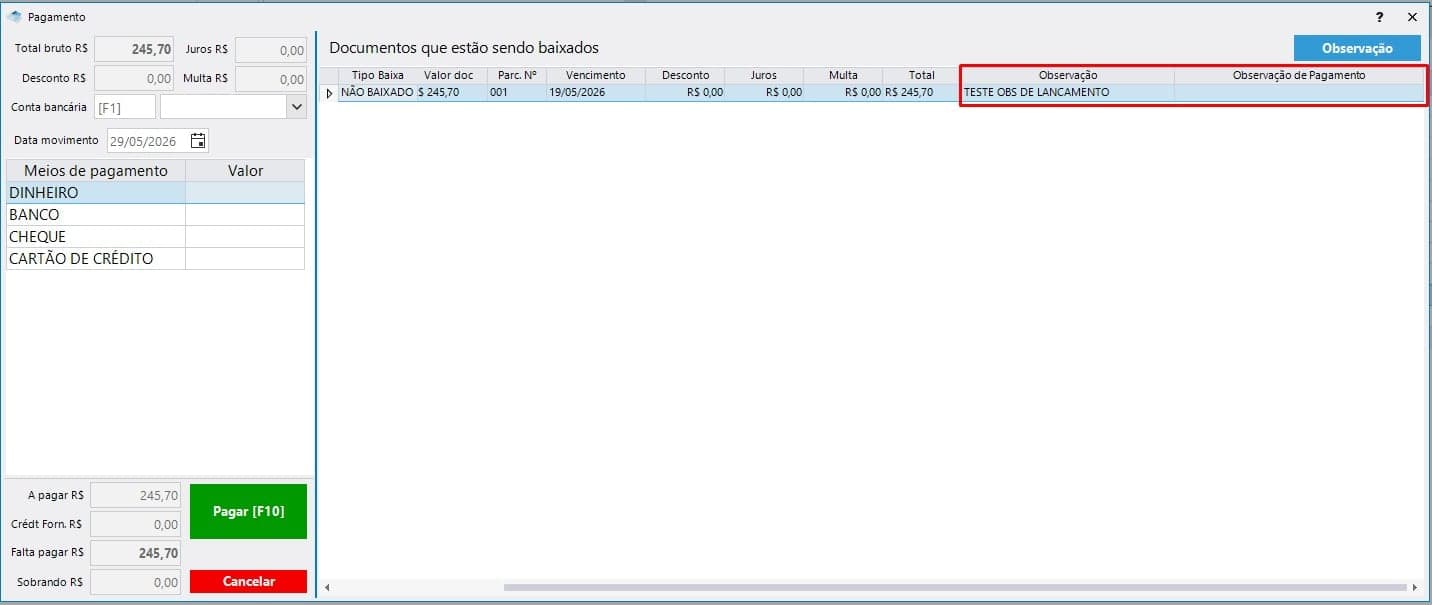
Task: Click the Total column header
Action: pos(922,75)
